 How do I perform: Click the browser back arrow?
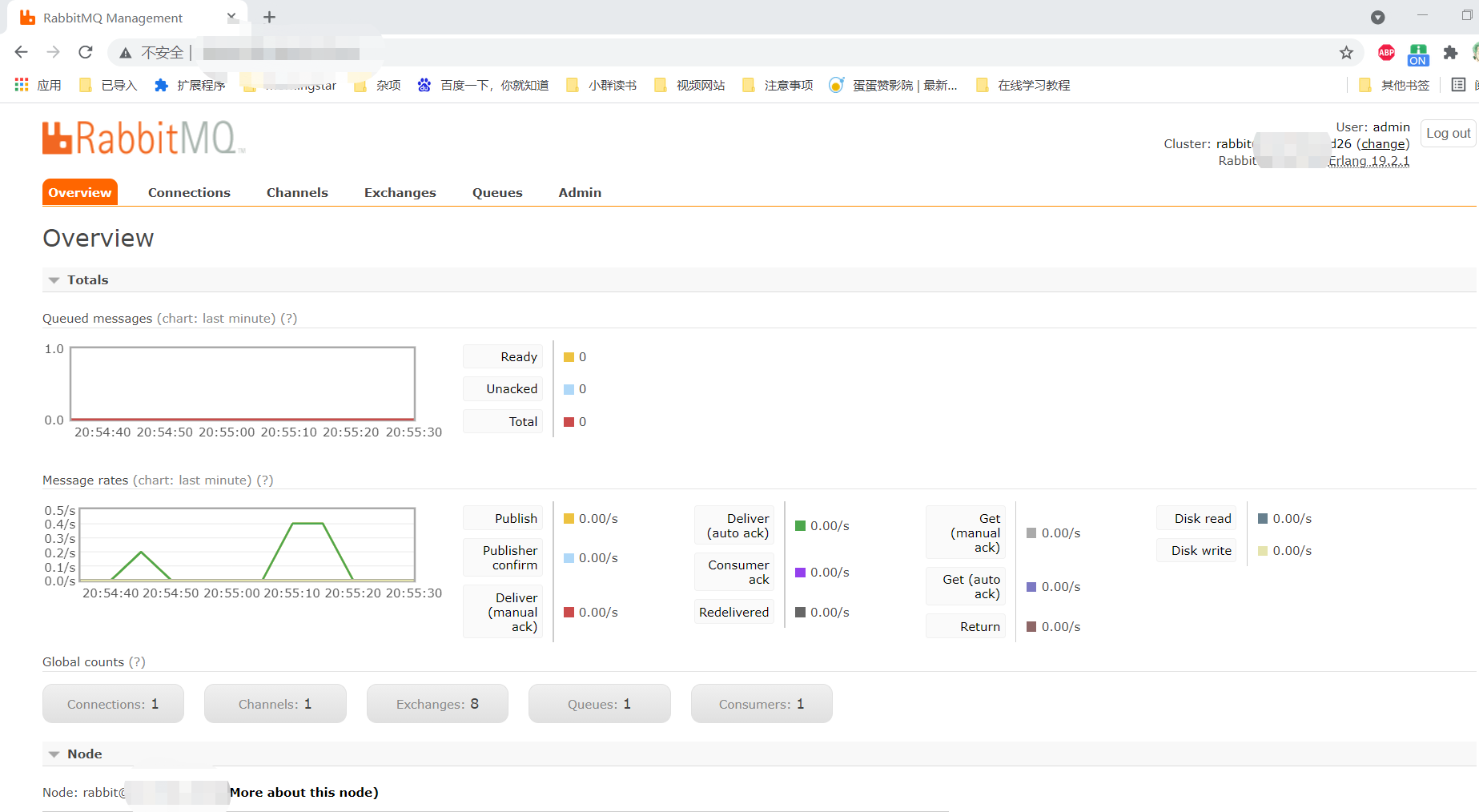(22, 52)
